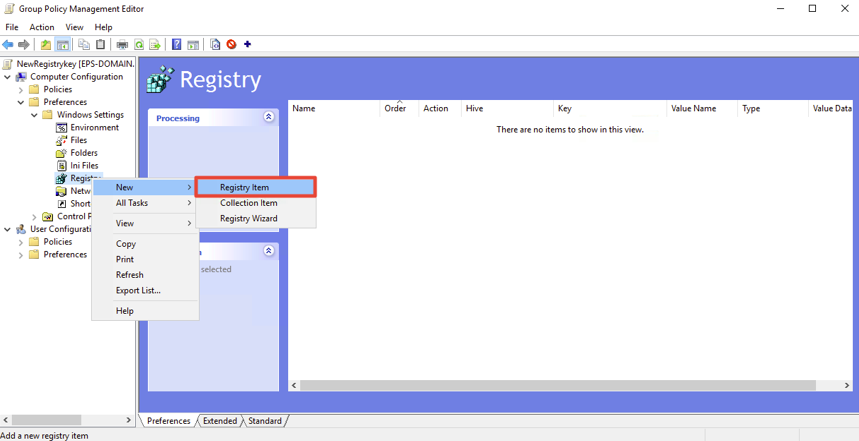Choose Registry Wizard from New submenu
The width and height of the screenshot is (859, 441).
[256, 218]
